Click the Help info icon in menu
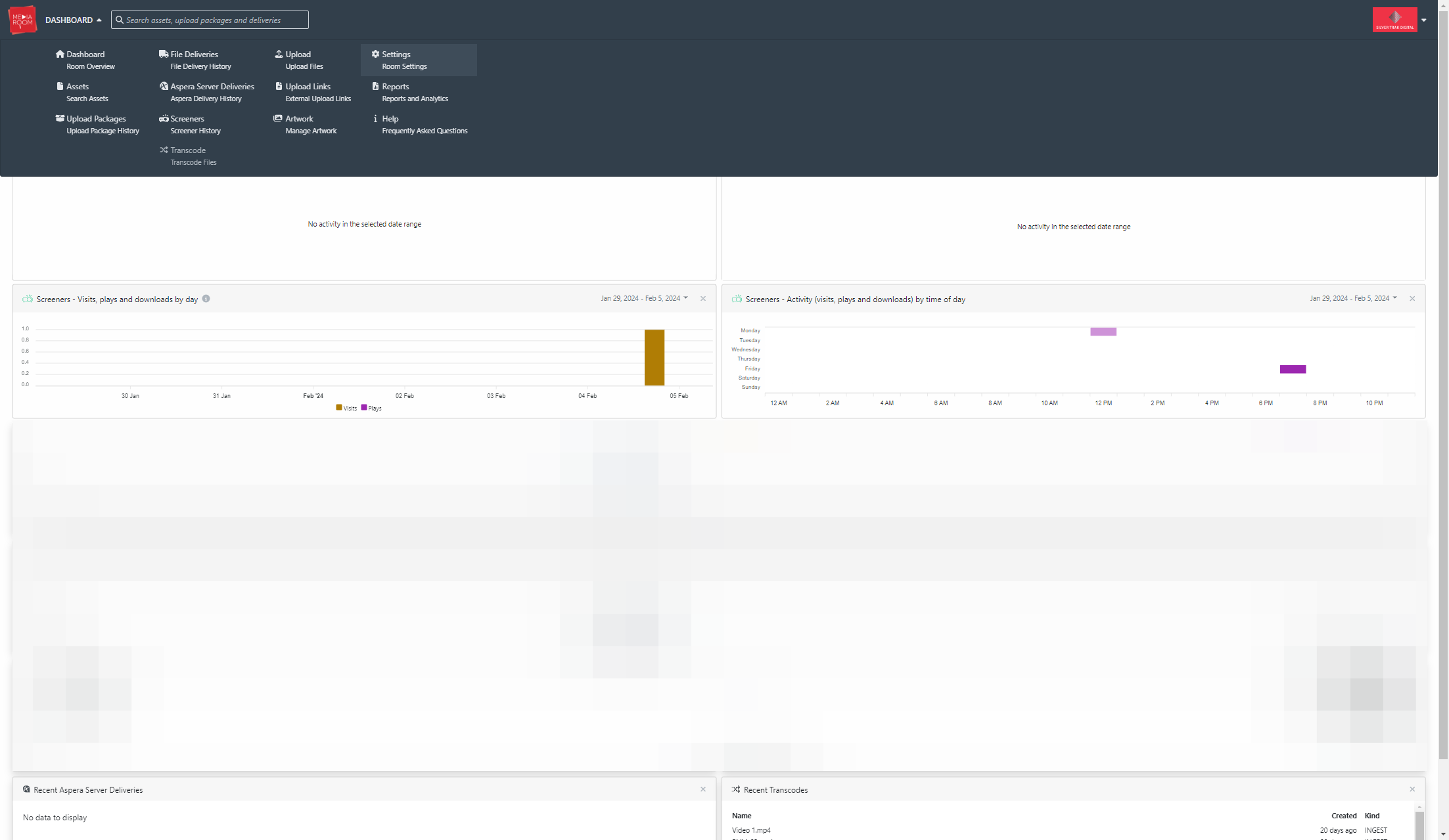 point(375,118)
